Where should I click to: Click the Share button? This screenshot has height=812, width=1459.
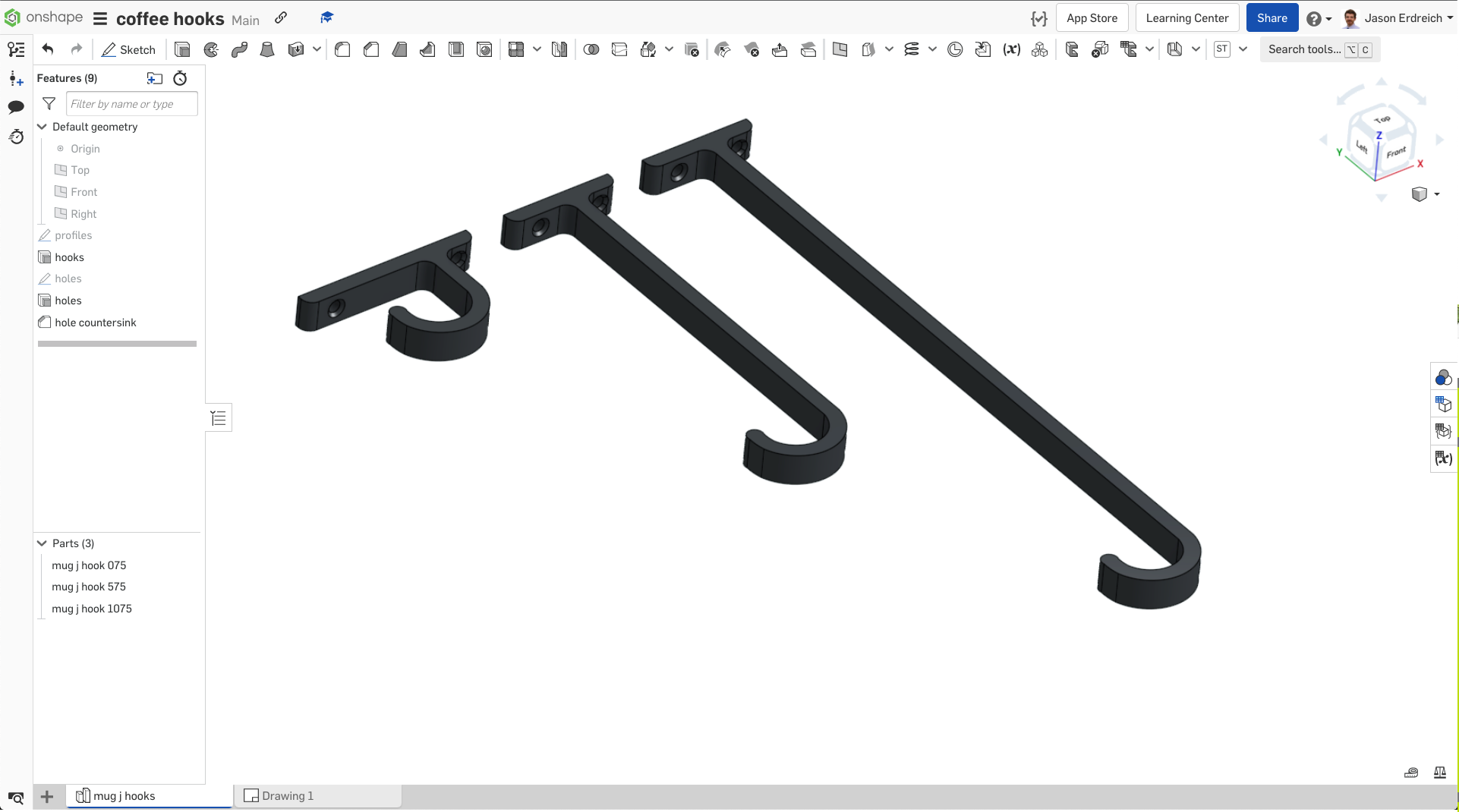[1272, 17]
